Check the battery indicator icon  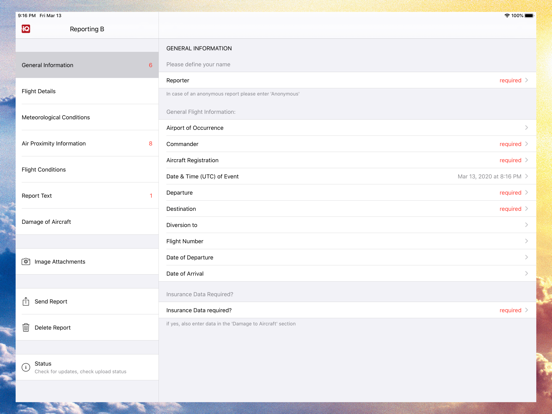[529, 15]
